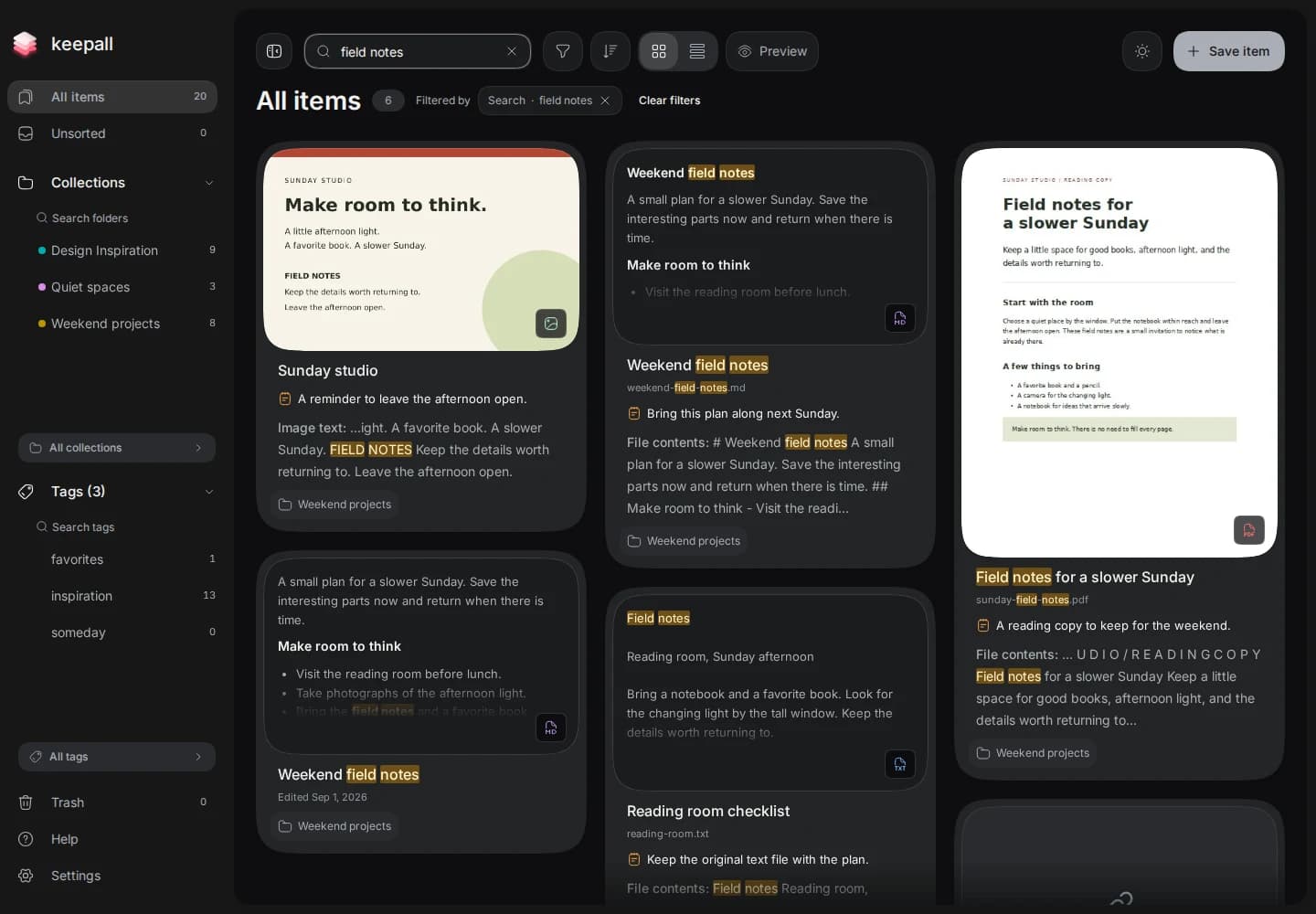Click the PDF file icon on preview
Image resolution: width=1316 pixels, height=914 pixels.
[x=1249, y=530]
